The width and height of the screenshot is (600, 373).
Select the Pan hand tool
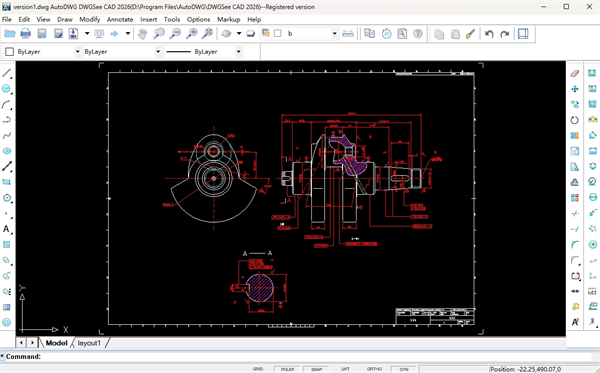click(142, 34)
